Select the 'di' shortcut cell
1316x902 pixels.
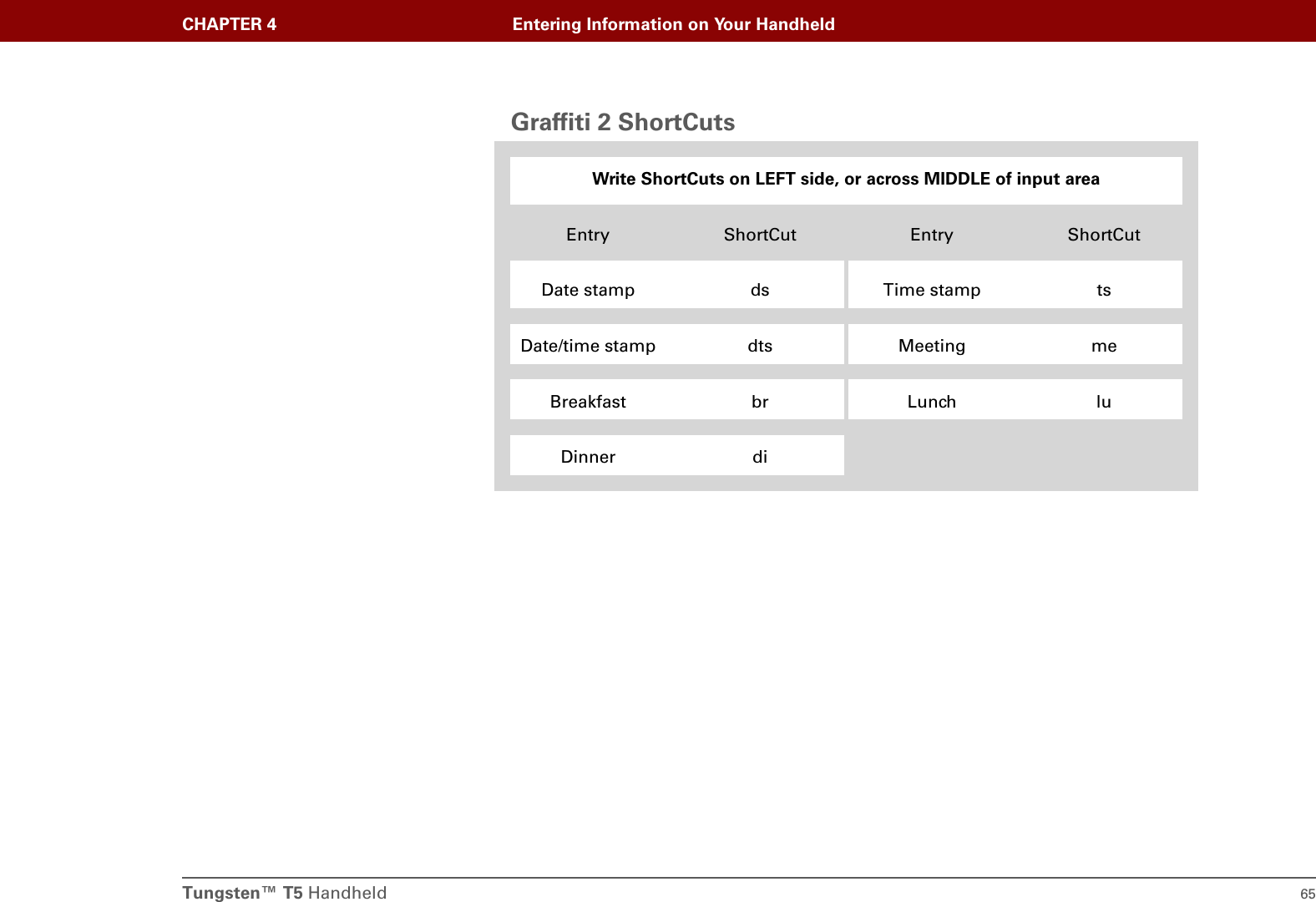760,457
